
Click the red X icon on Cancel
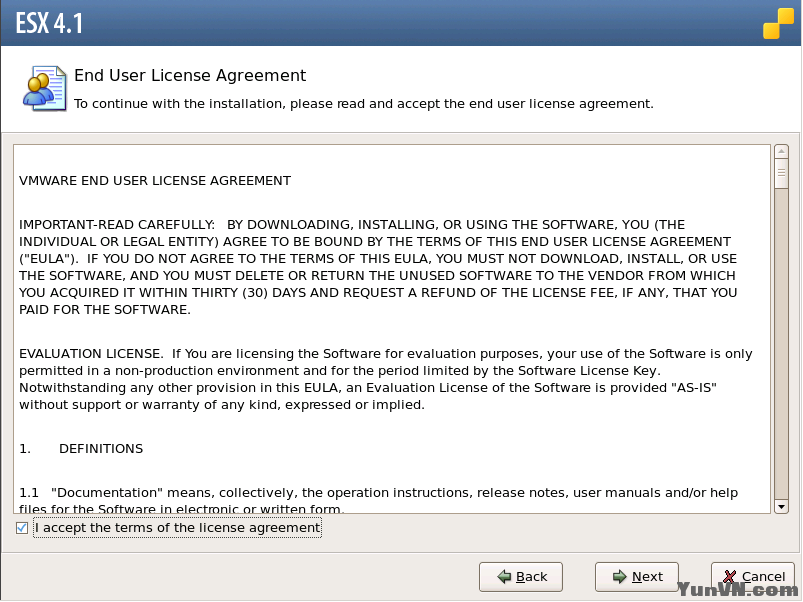[x=730, y=577]
